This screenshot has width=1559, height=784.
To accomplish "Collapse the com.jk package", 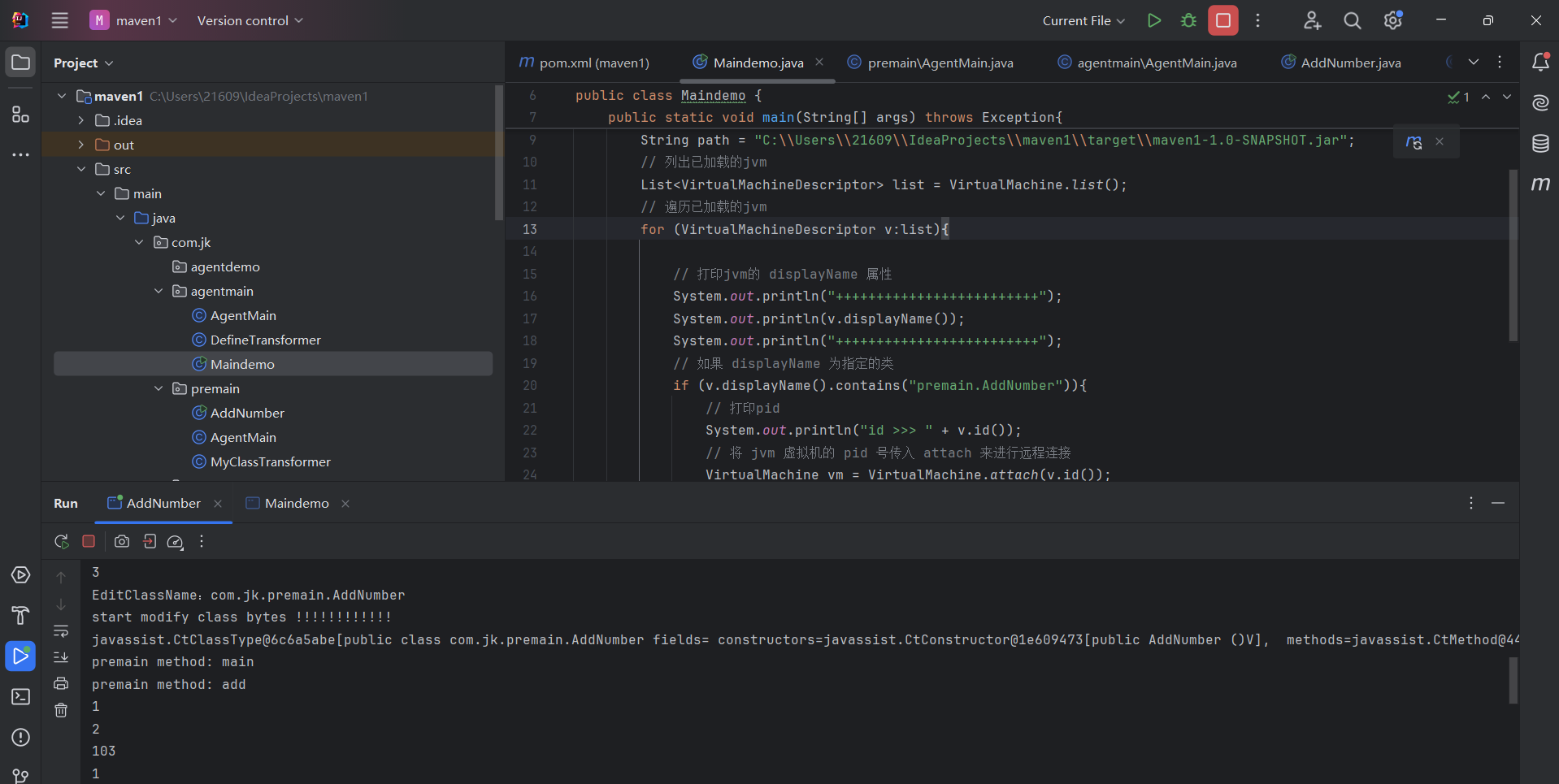I will [139, 242].
